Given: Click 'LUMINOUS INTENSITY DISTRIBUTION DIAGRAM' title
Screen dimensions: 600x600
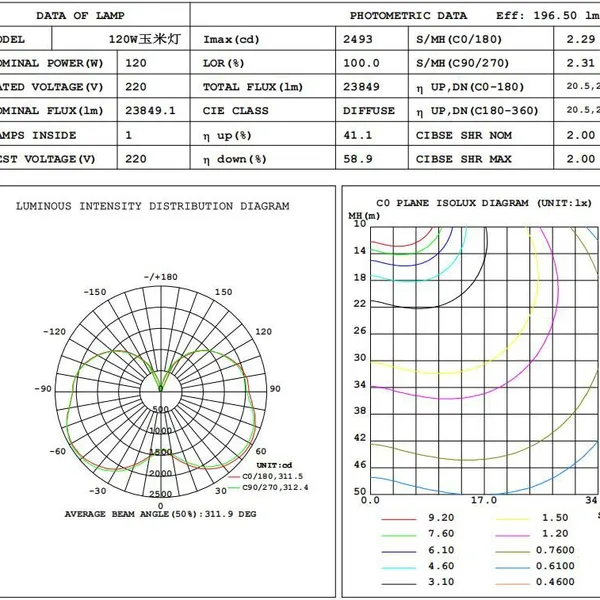Looking at the screenshot, I should click(x=153, y=206).
